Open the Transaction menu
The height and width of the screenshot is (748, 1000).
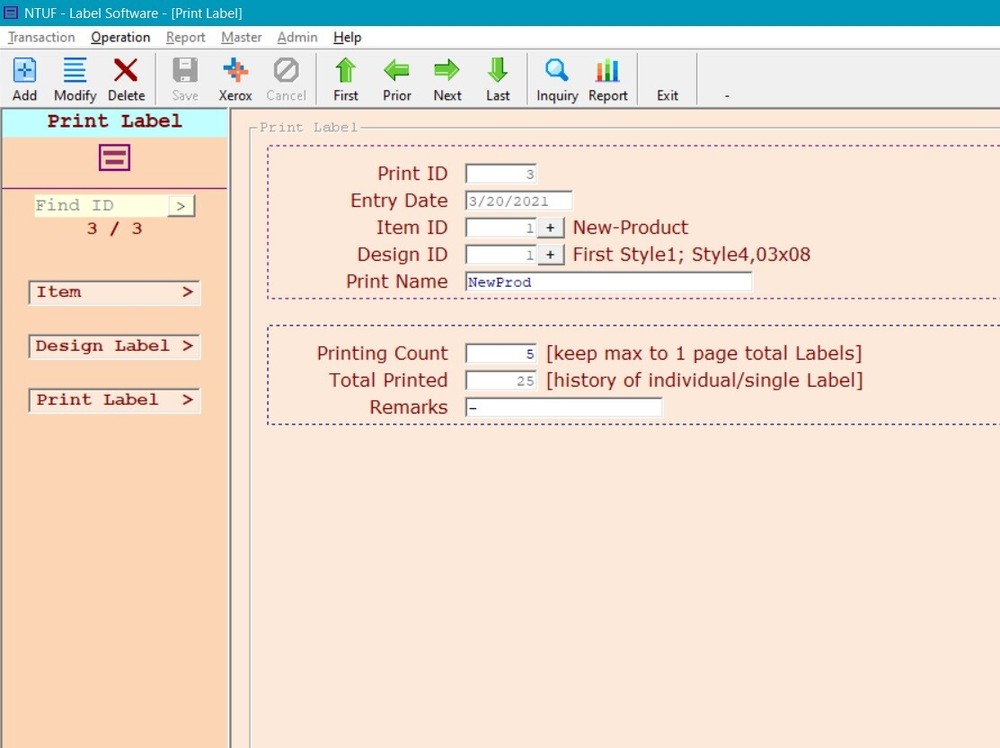click(40, 37)
